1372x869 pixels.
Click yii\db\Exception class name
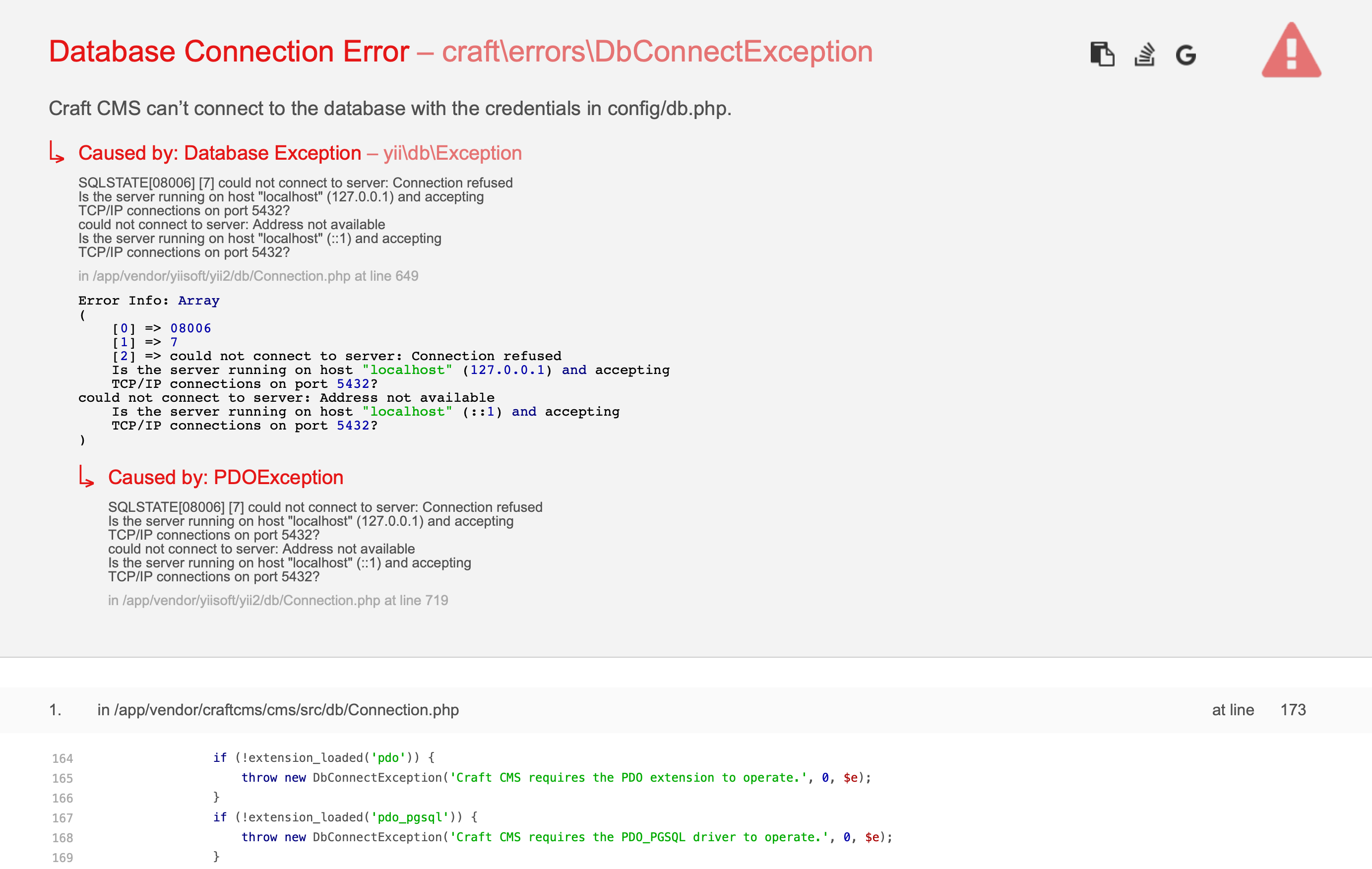452,153
